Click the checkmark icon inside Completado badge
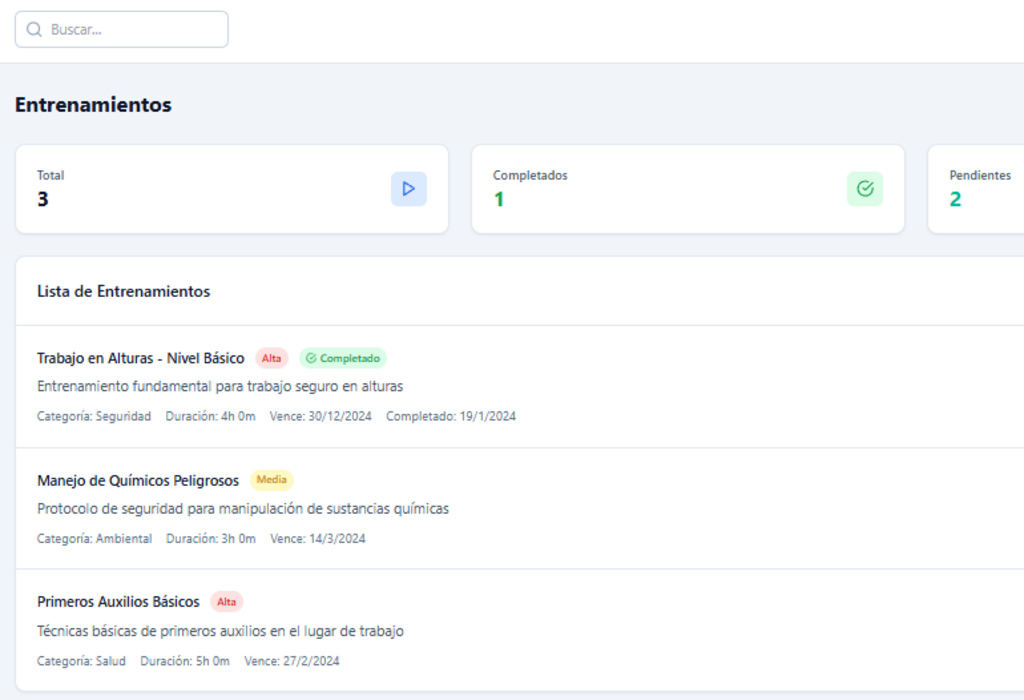Viewport: 1024px width, 700px height. (x=311, y=358)
